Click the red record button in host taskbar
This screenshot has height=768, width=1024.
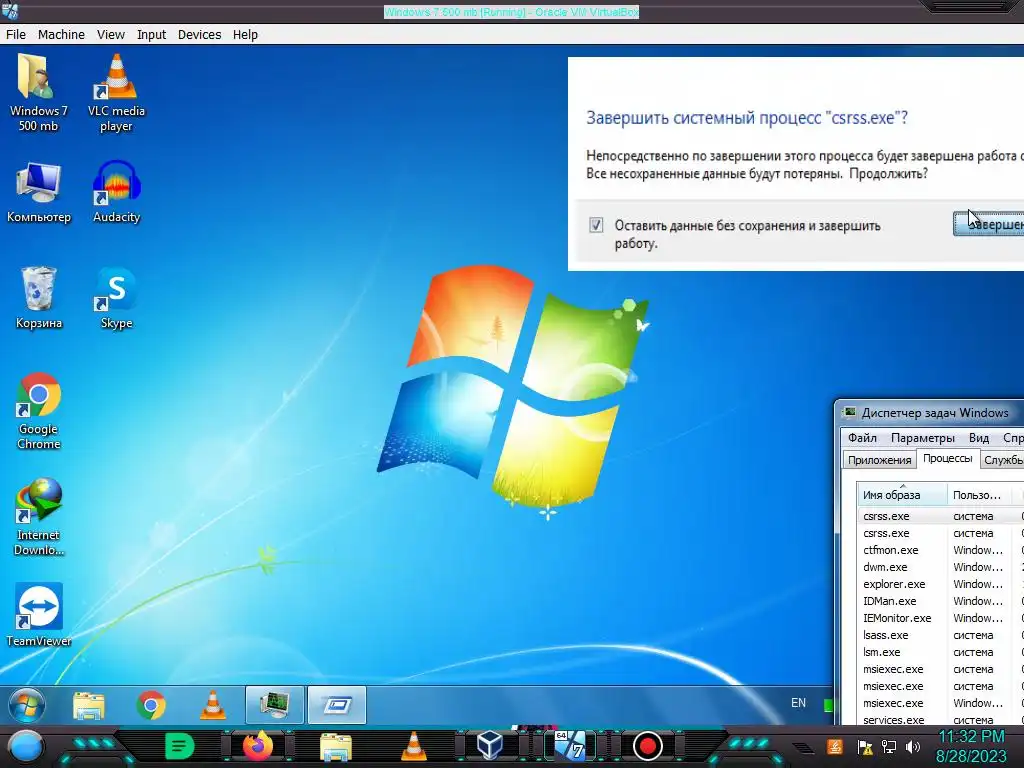(647, 746)
